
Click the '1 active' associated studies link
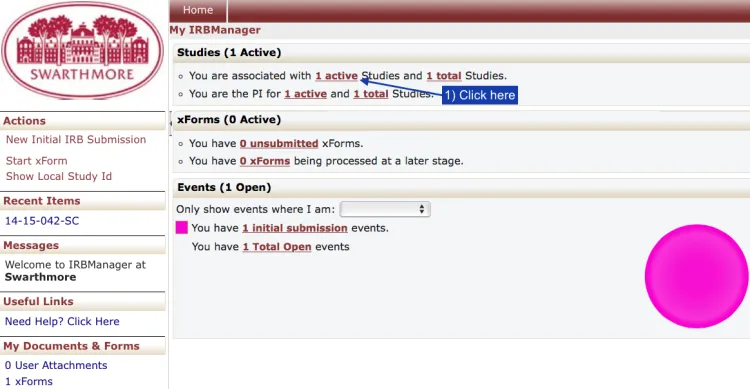coord(336,76)
